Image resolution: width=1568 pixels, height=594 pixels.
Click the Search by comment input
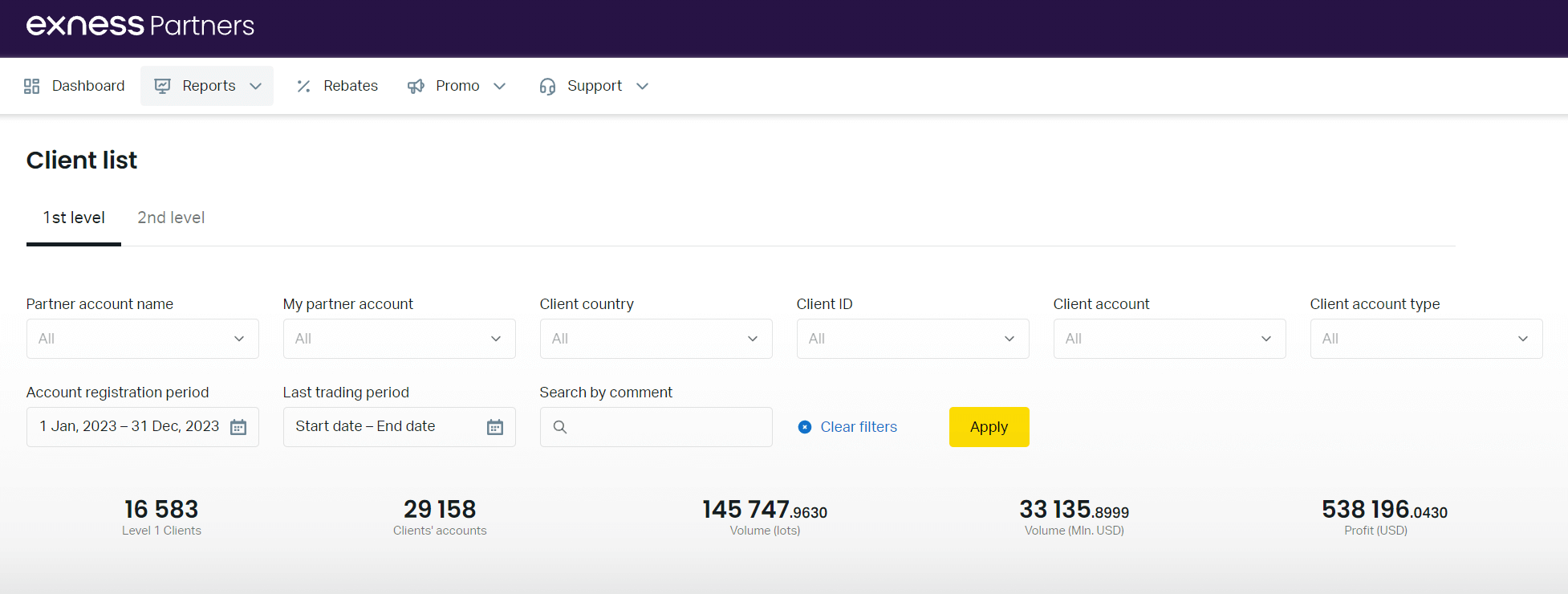point(656,427)
